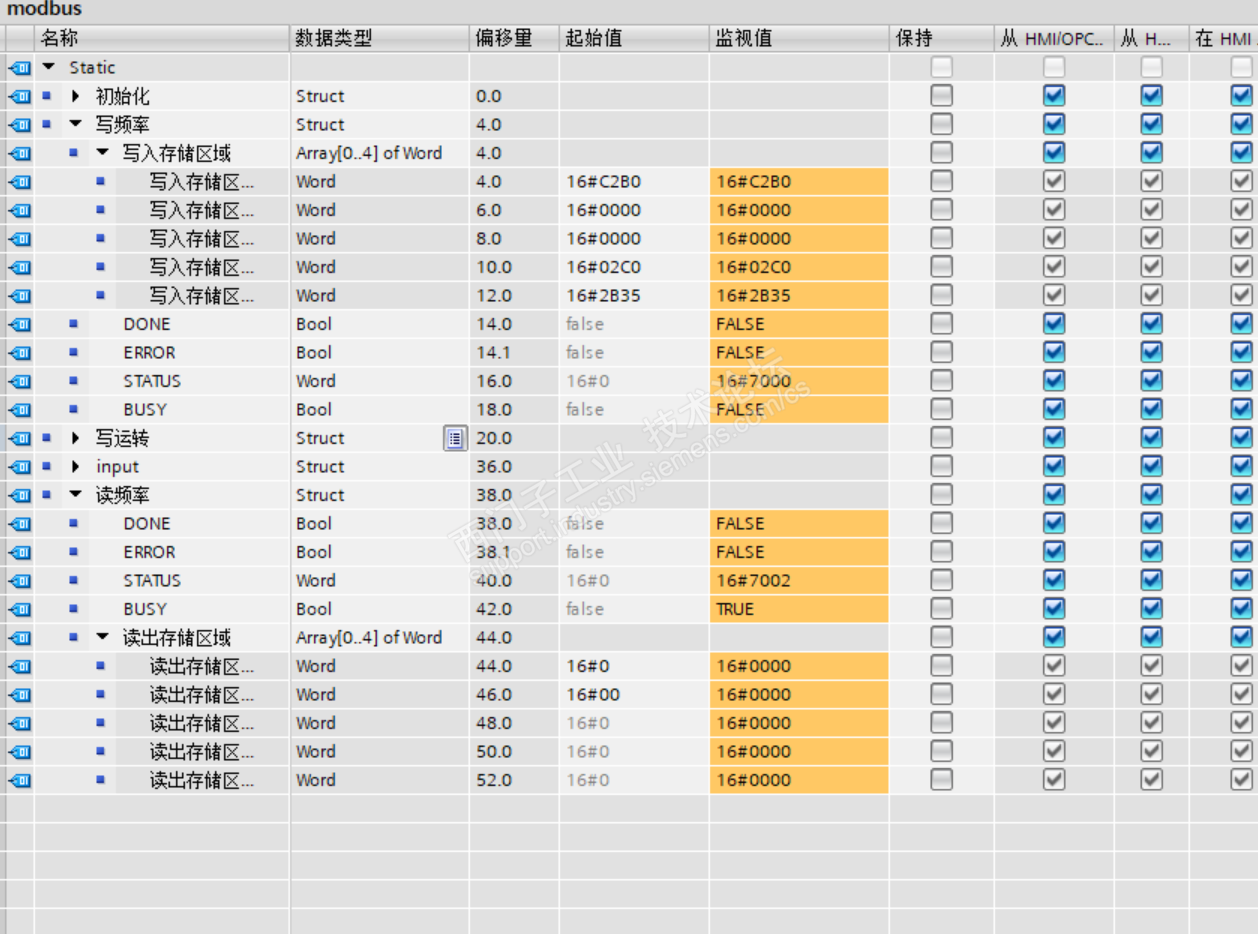
Task: Collapse the Static section
Action: click(x=47, y=68)
